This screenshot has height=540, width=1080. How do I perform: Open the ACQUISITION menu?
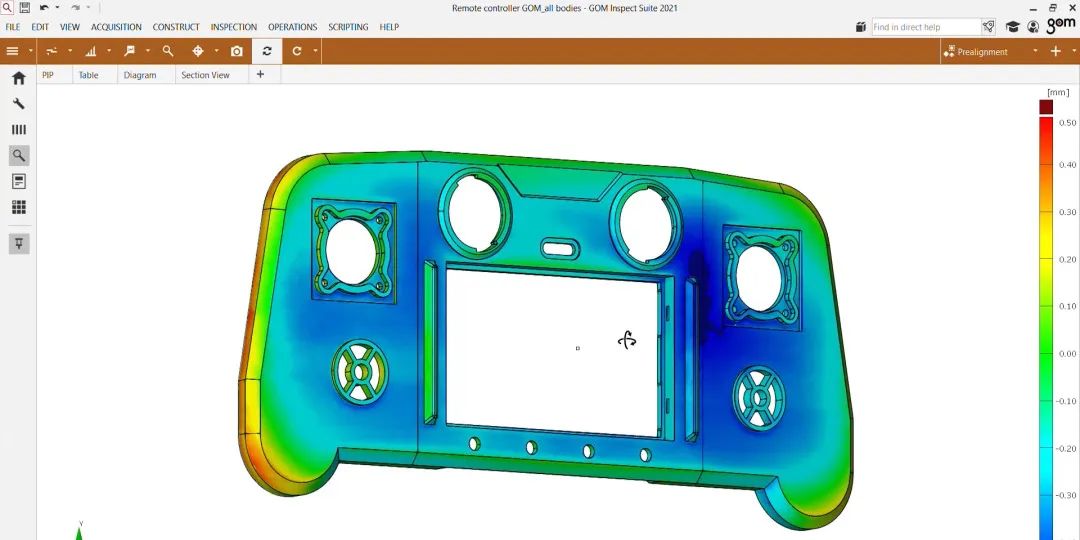tap(116, 27)
